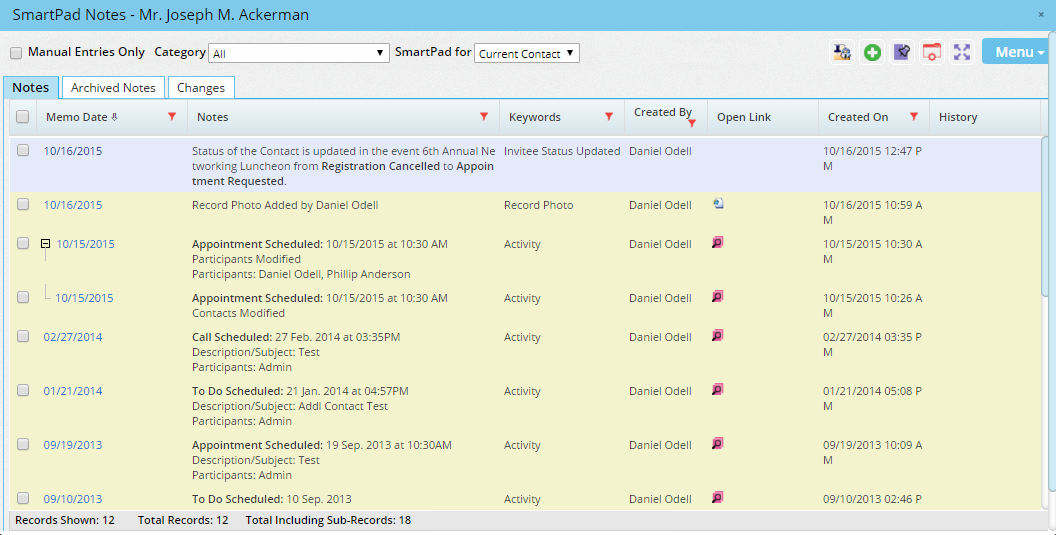Open the red window settings icon

point(932,53)
